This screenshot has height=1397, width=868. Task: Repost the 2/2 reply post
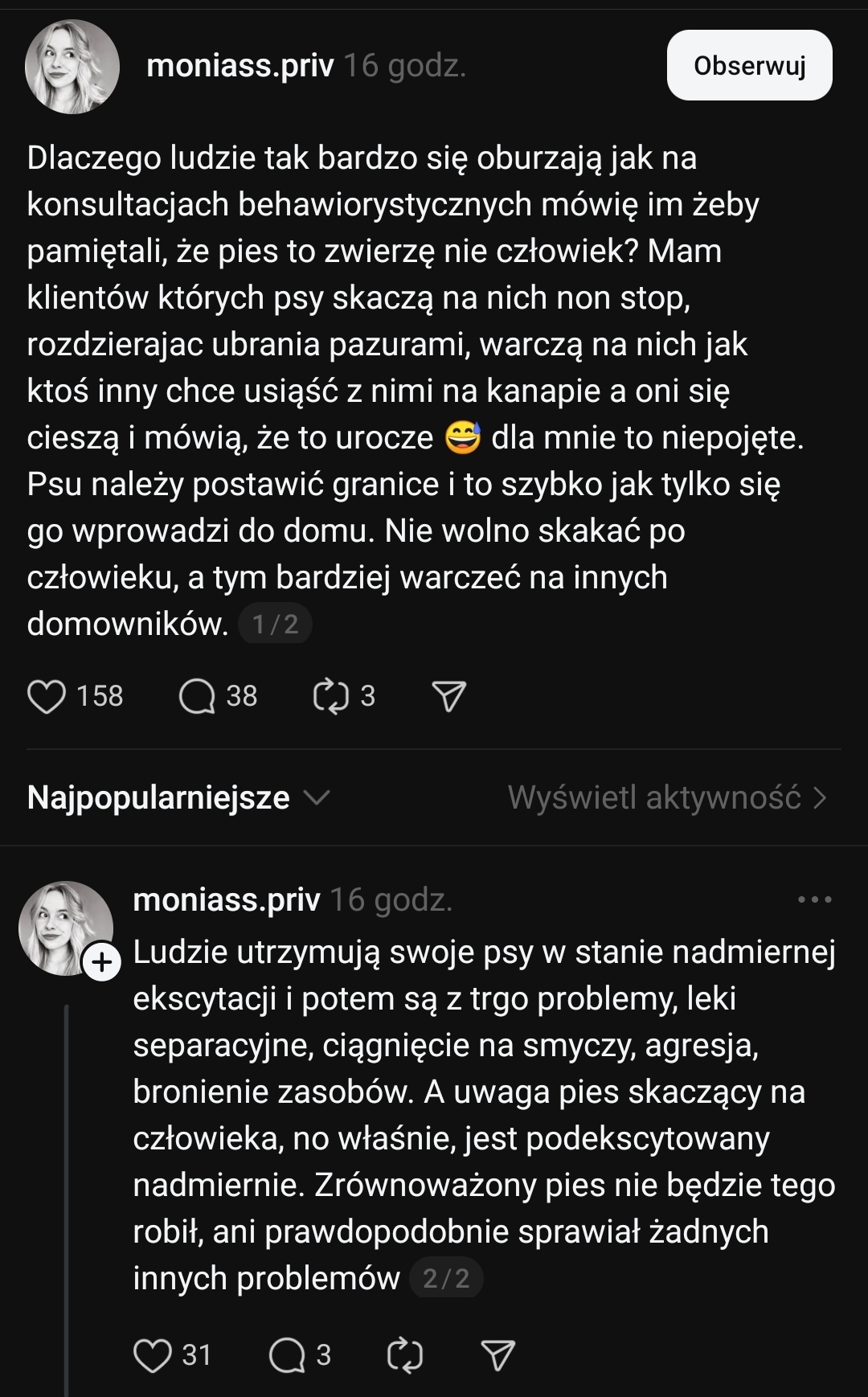pyautogui.click(x=404, y=1355)
